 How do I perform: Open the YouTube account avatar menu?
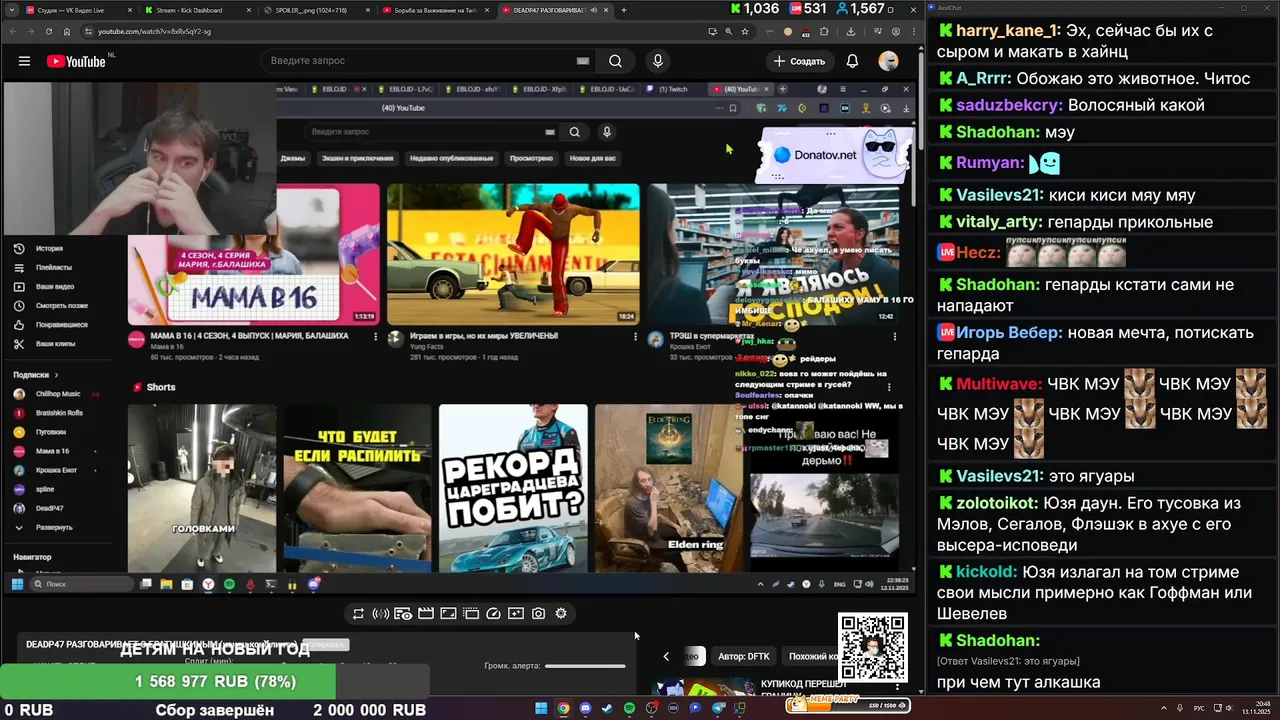[888, 61]
